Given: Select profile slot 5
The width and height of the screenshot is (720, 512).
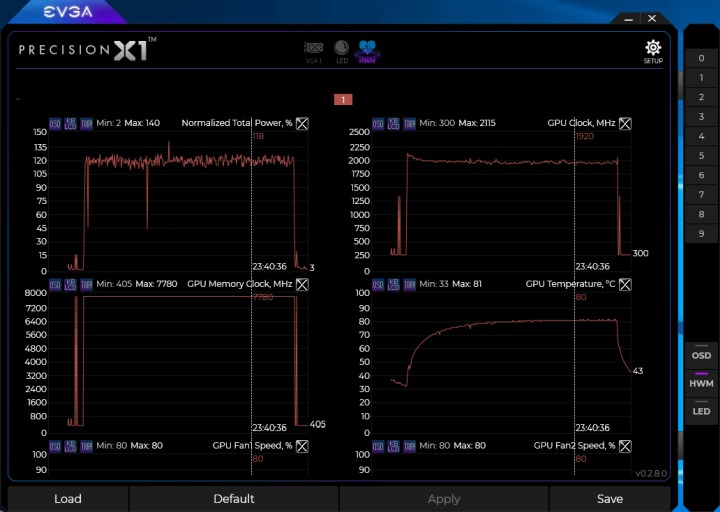Looking at the screenshot, I should pyautogui.click(x=701, y=156).
